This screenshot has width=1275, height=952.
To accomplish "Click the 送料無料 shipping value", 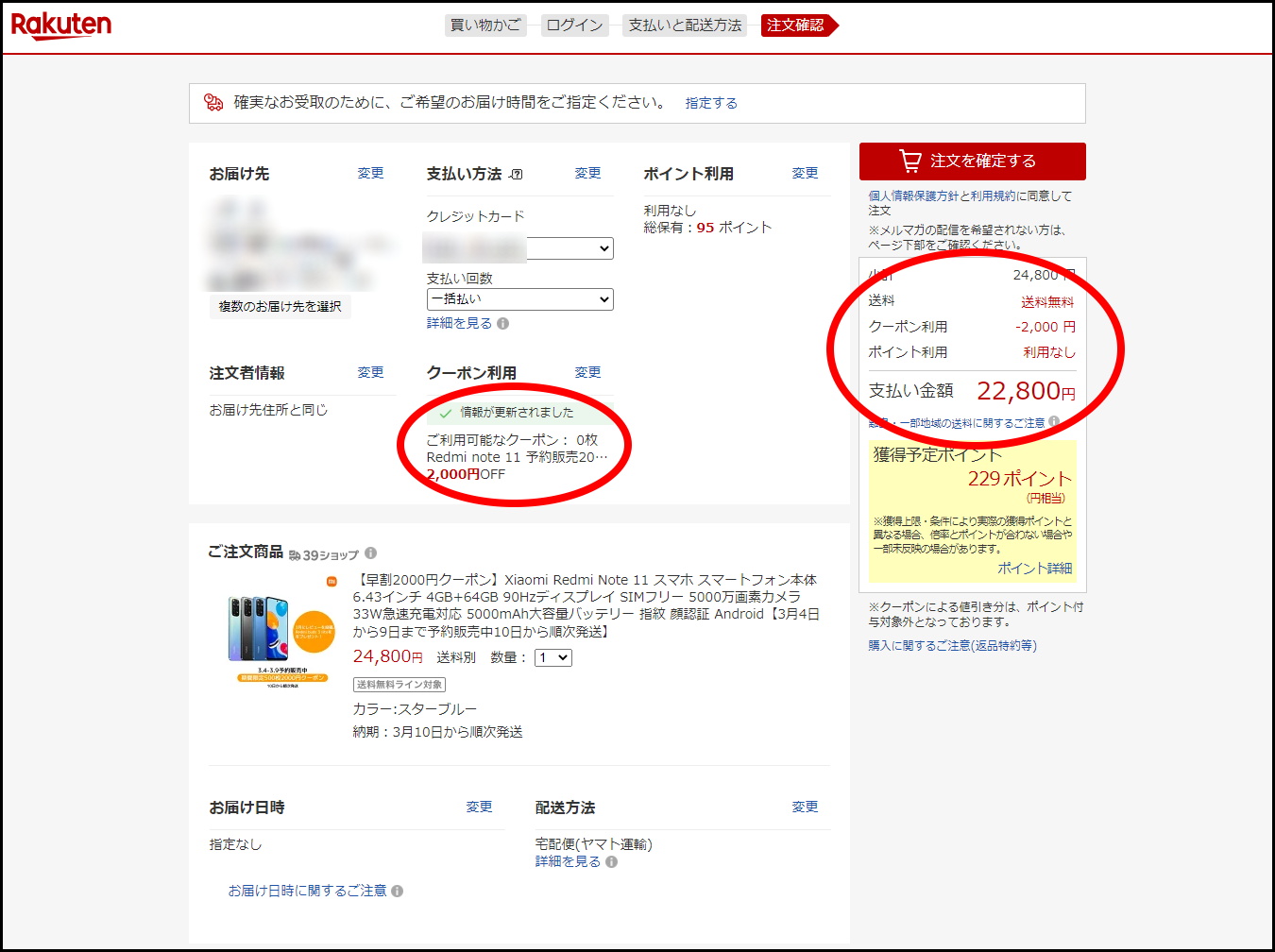I will 1047,302.
